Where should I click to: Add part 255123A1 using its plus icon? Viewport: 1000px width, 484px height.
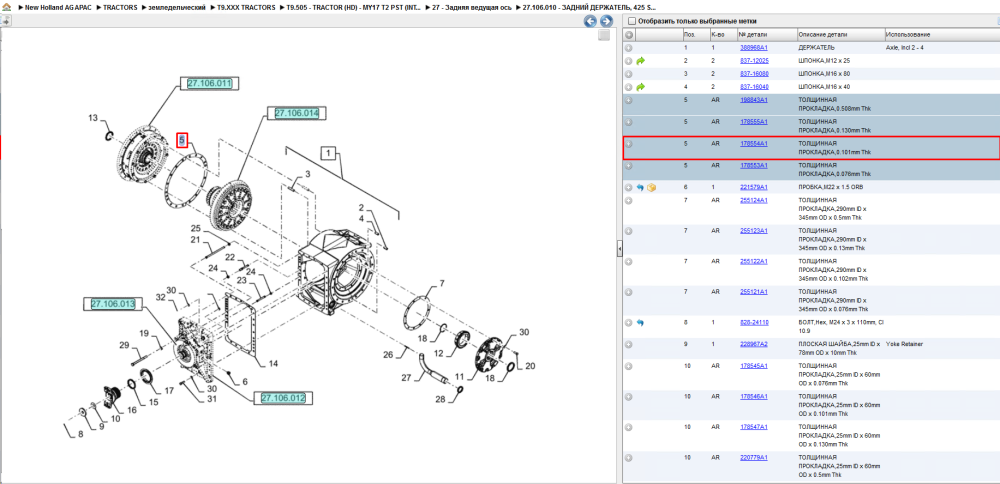[629, 231]
